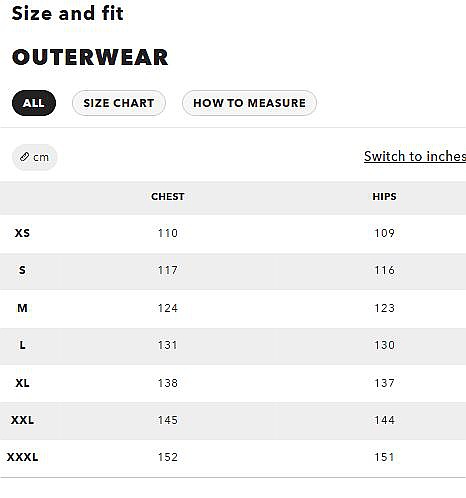The height and width of the screenshot is (498, 466).
Task: Open the HOW TO MEASURE tab
Action: coord(249,103)
